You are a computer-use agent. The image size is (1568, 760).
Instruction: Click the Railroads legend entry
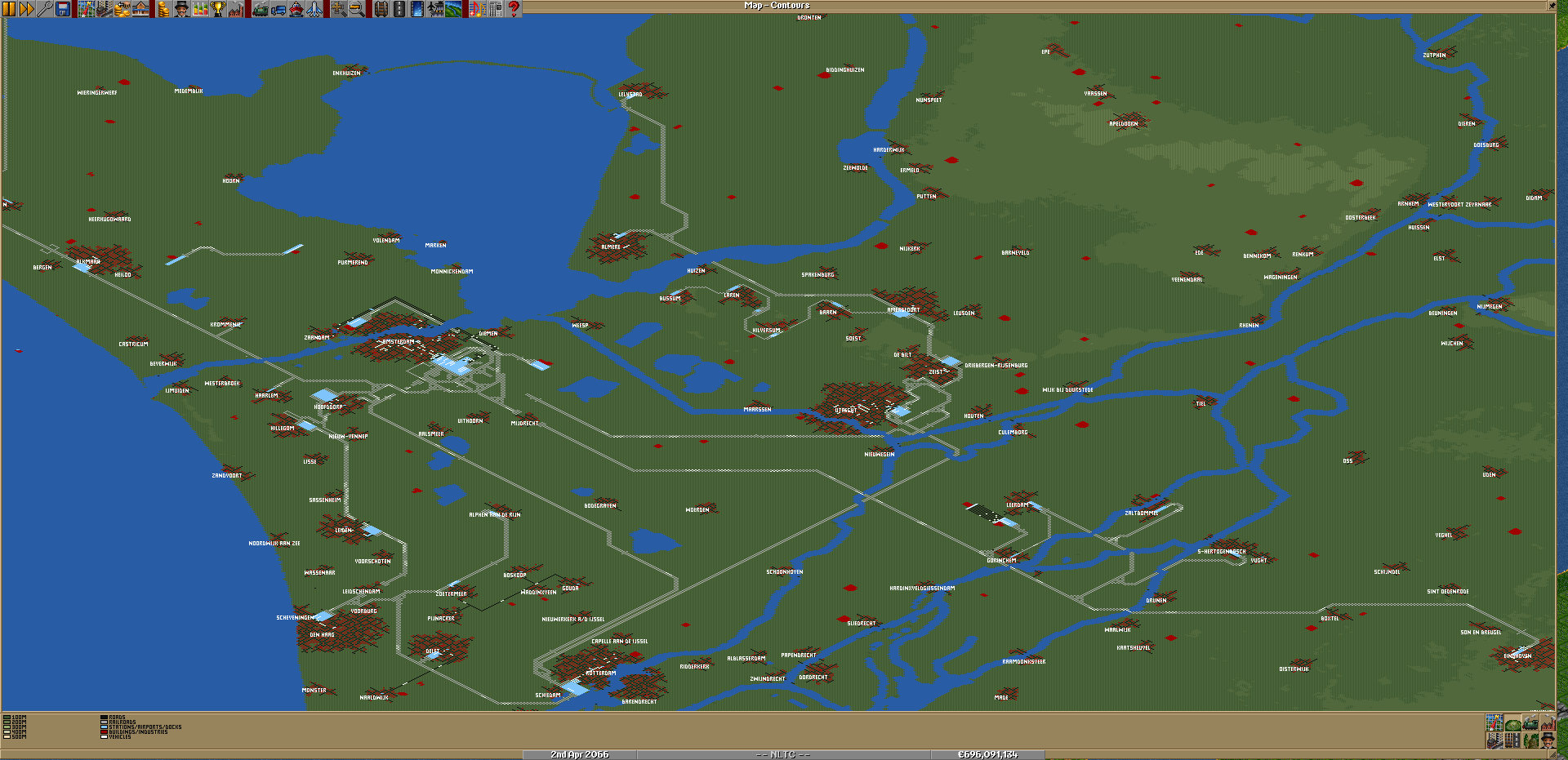point(118,722)
